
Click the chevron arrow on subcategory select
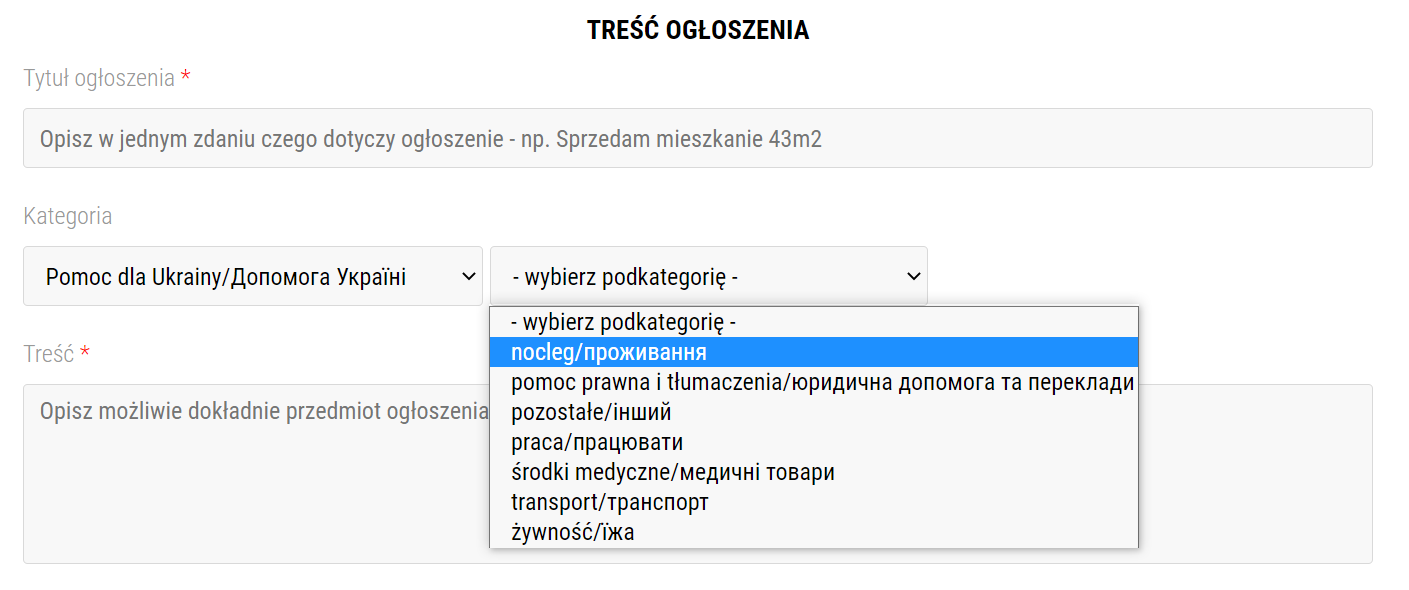[x=913, y=276]
